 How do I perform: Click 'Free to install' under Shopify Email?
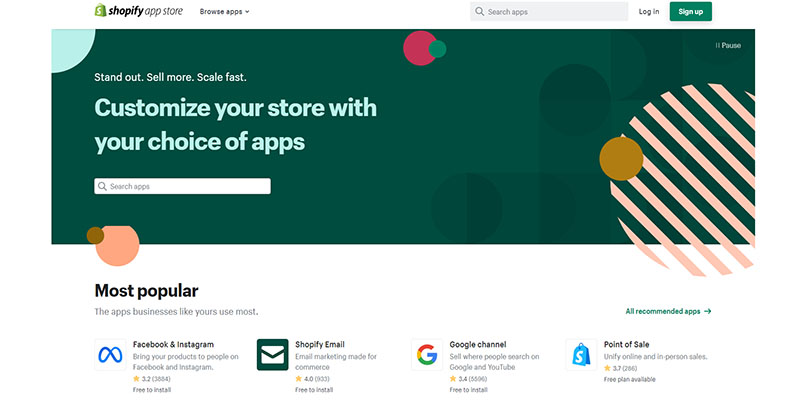[x=314, y=390]
